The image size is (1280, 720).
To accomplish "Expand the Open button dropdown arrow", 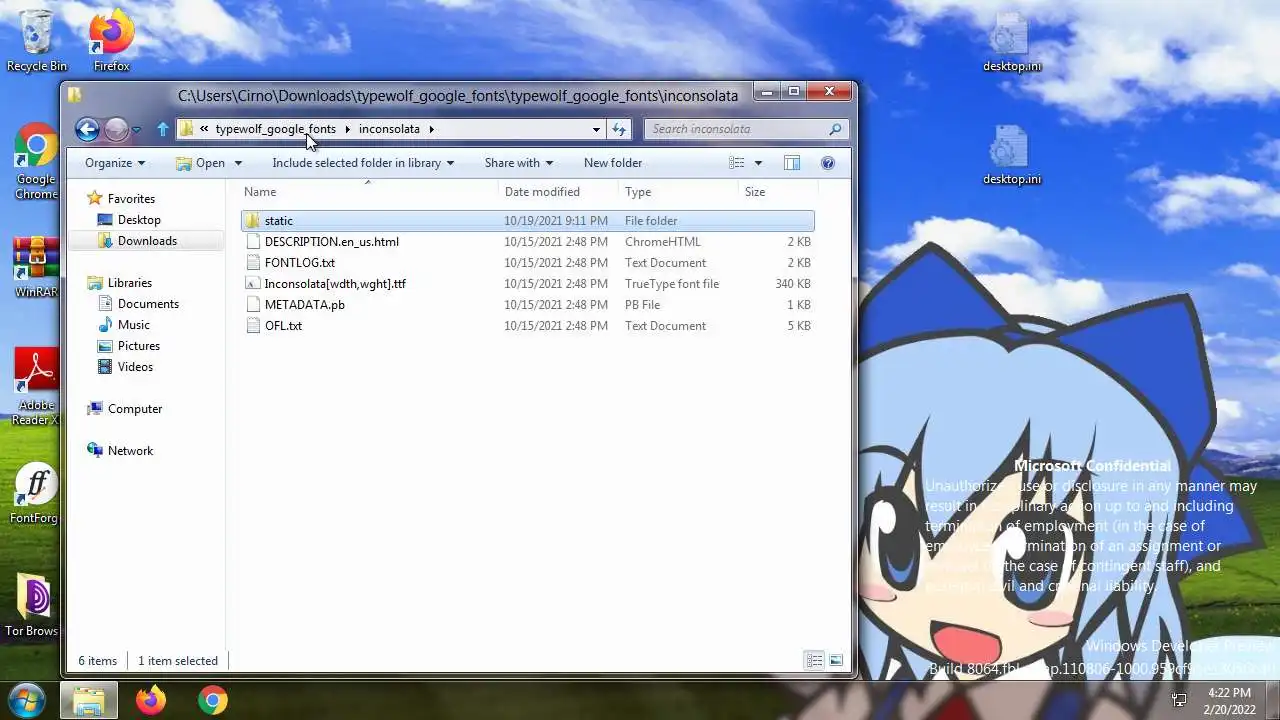I will pos(238,163).
